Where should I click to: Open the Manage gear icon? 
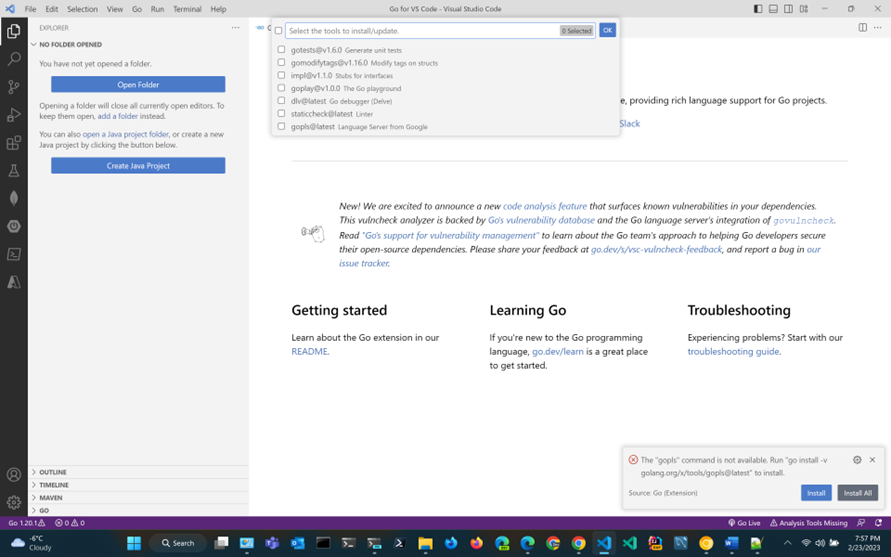14,502
